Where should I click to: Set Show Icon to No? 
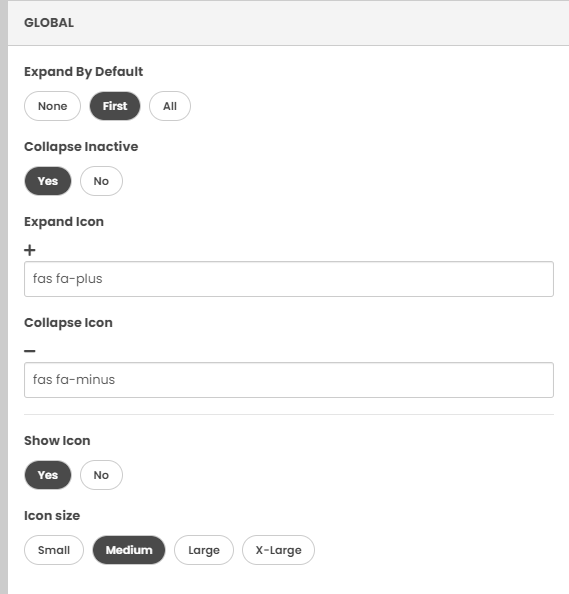(101, 475)
